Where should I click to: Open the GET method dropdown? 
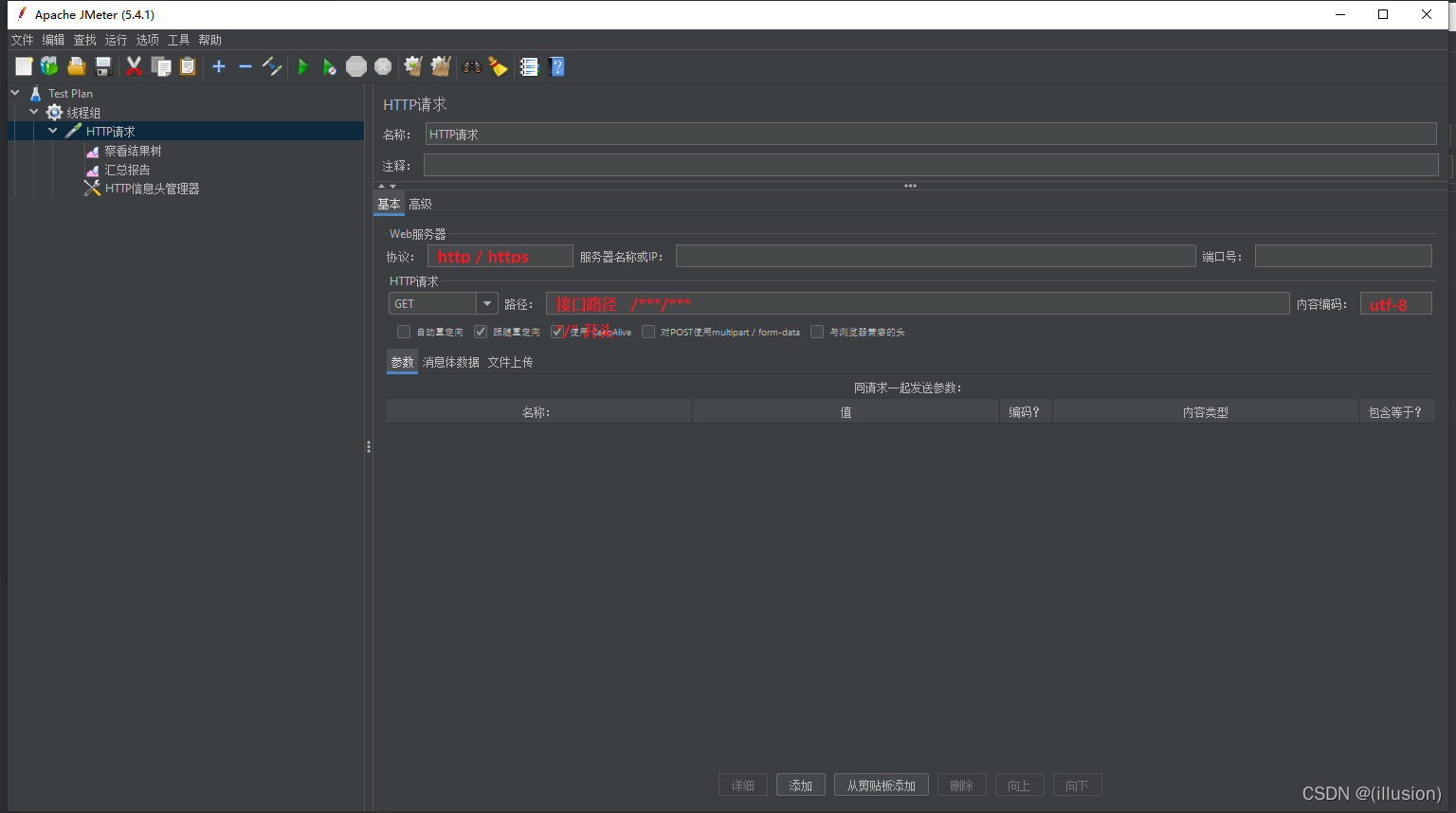(487, 304)
